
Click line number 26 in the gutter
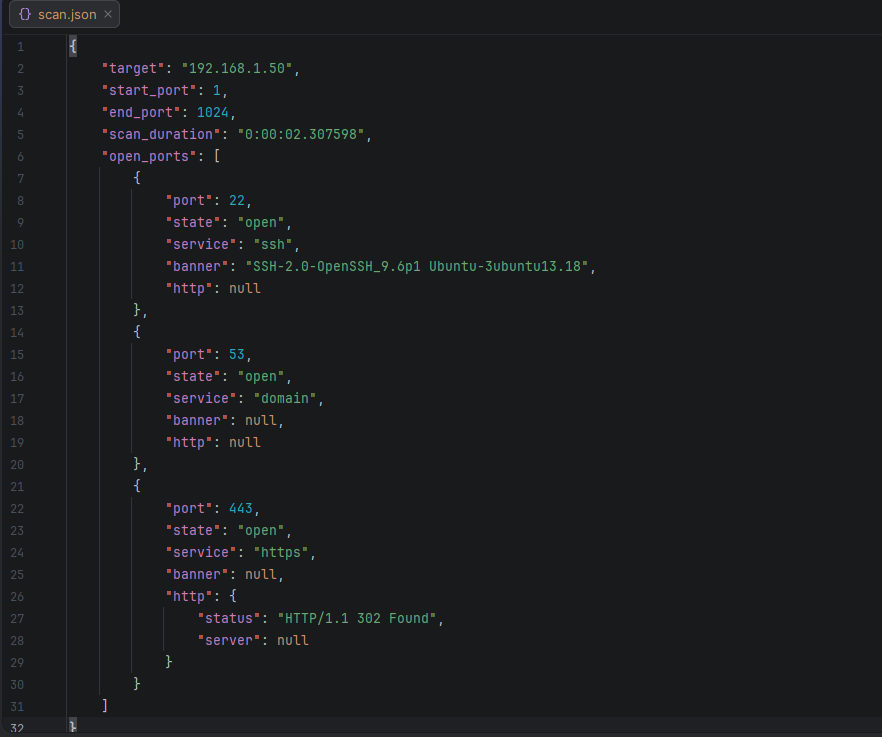coord(17,597)
